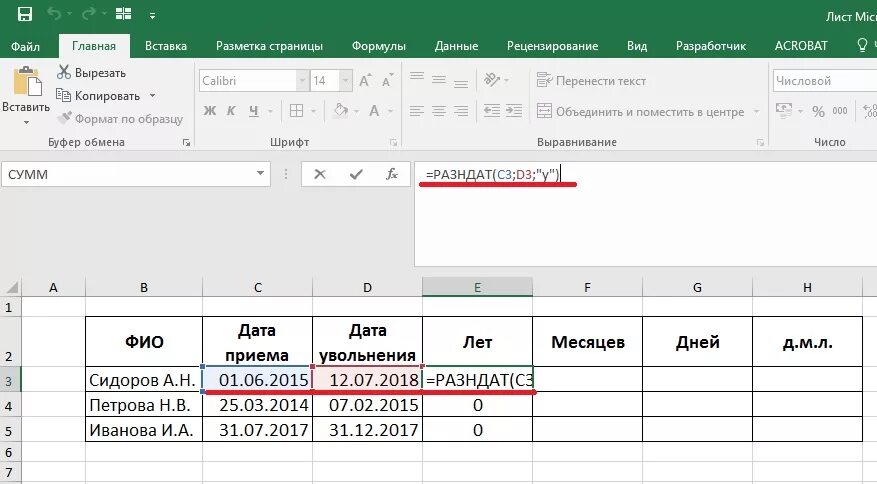Click the Undo arrow icon
Viewport: 877px width, 484px height.
[54, 13]
